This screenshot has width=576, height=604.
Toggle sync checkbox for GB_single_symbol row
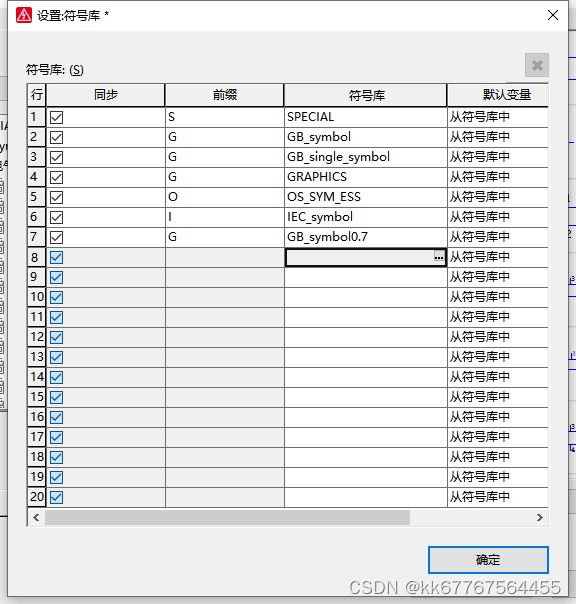coord(57,157)
